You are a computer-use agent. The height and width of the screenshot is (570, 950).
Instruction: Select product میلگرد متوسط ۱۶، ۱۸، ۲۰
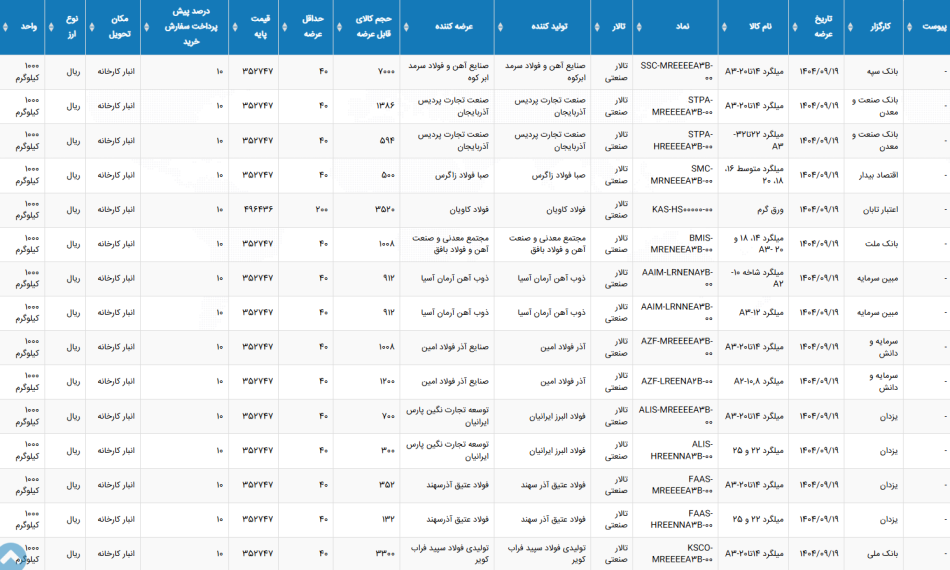[x=755, y=175]
